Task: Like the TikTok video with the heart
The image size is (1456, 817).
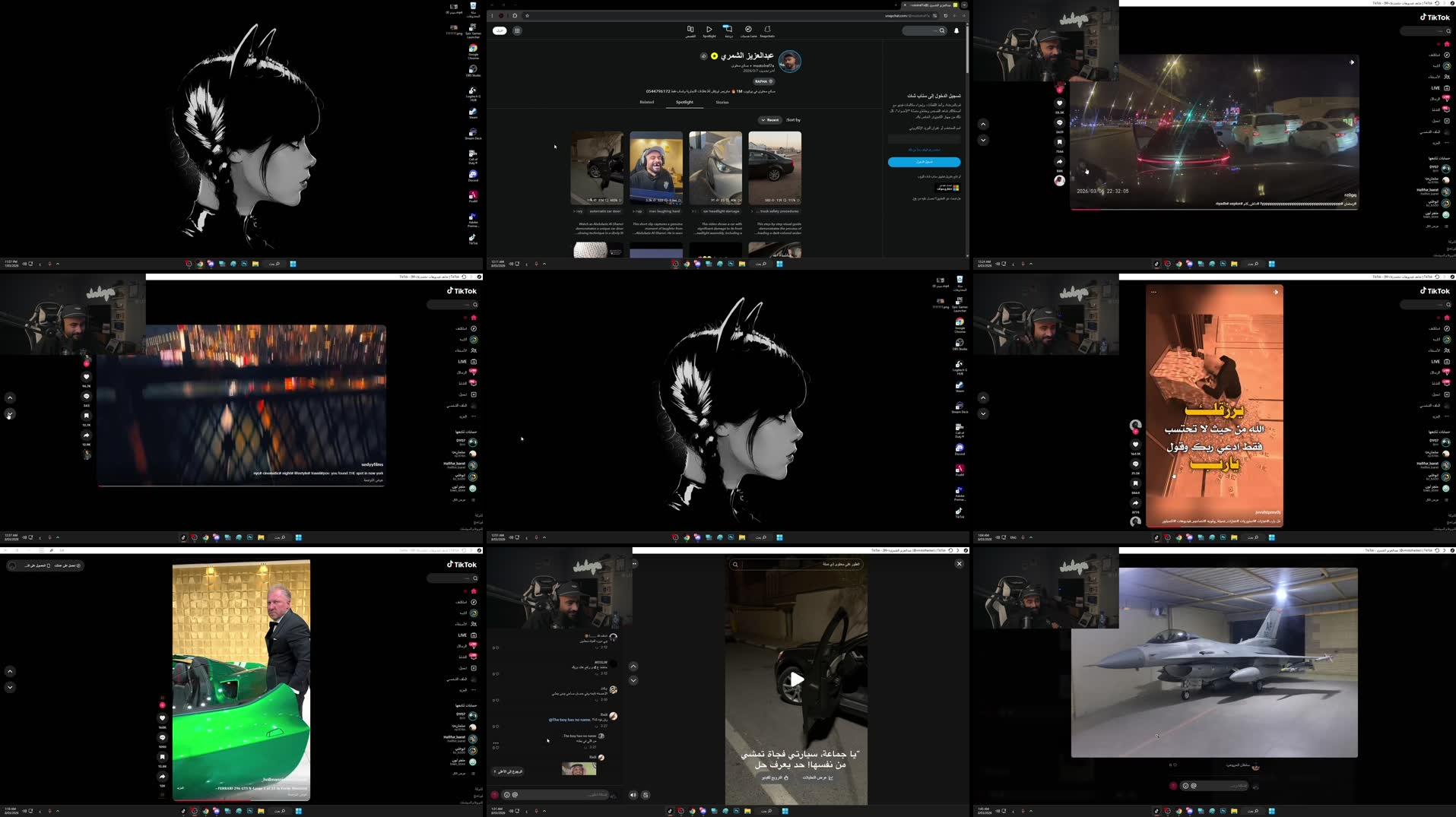Action: 1136,445
